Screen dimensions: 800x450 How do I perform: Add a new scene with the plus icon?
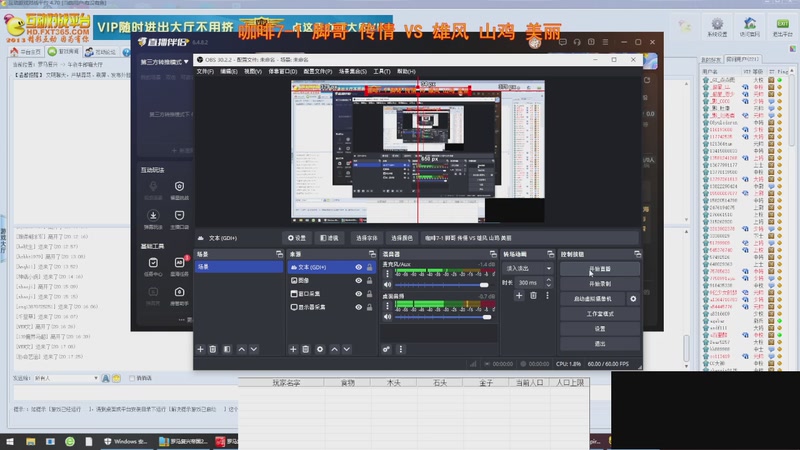click(x=201, y=349)
